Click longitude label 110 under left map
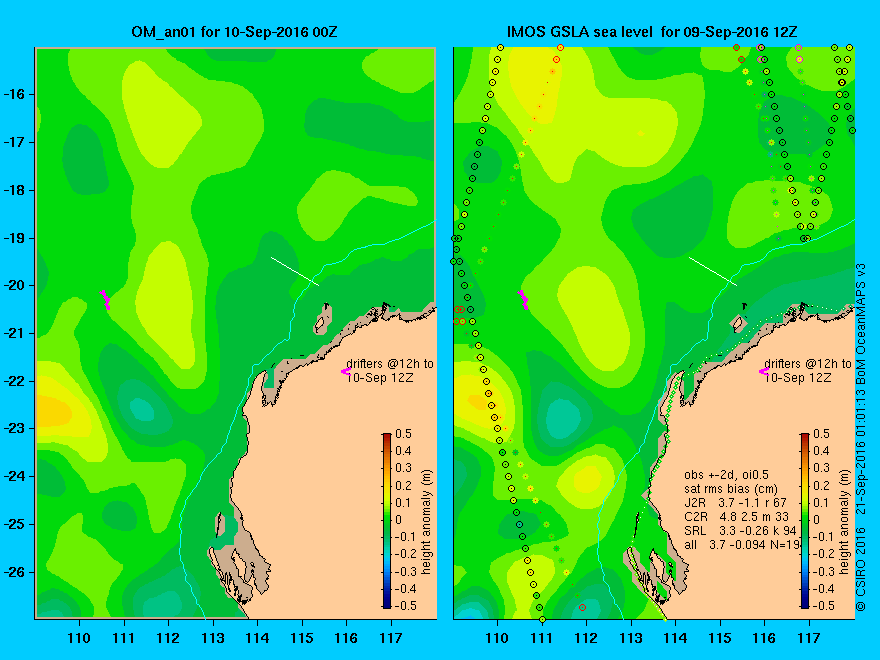Screen dimensions: 880x660 tap(79, 638)
